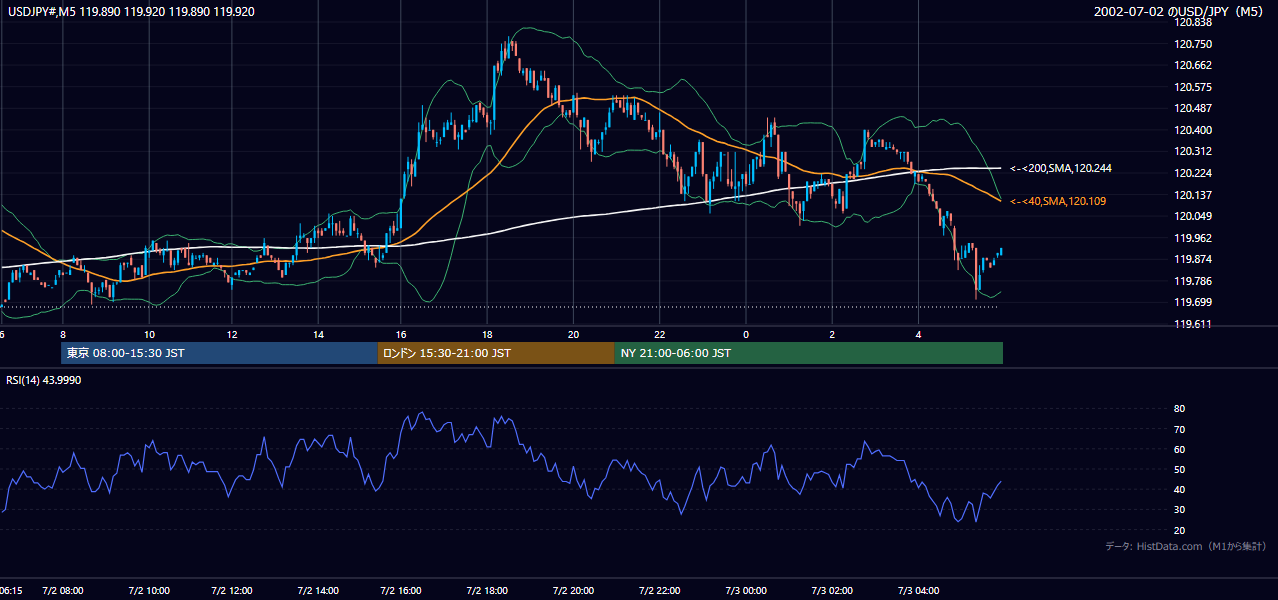Click the RSI scale value 20

pyautogui.click(x=1179, y=530)
